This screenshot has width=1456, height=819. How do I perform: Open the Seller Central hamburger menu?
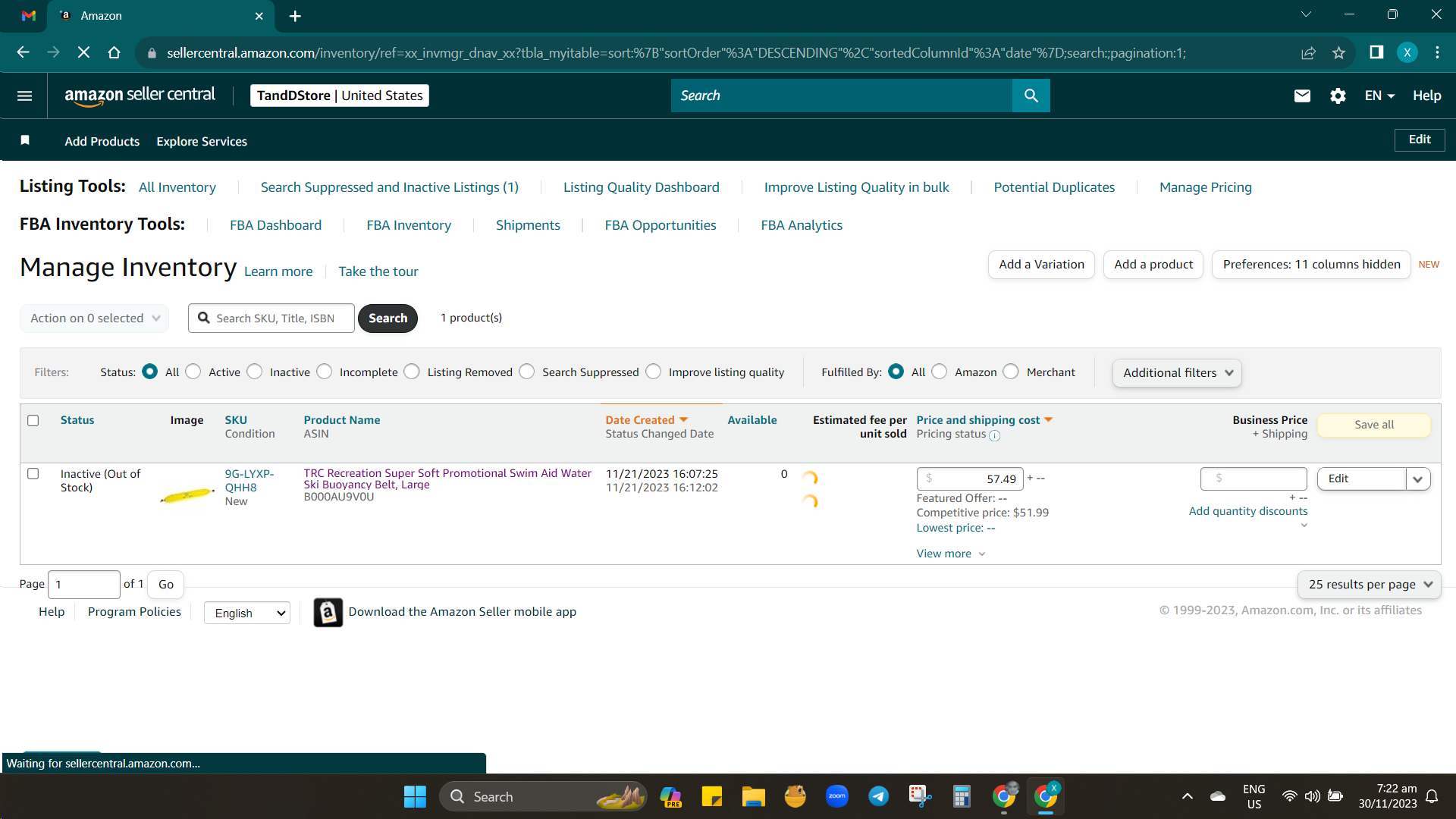pos(24,96)
